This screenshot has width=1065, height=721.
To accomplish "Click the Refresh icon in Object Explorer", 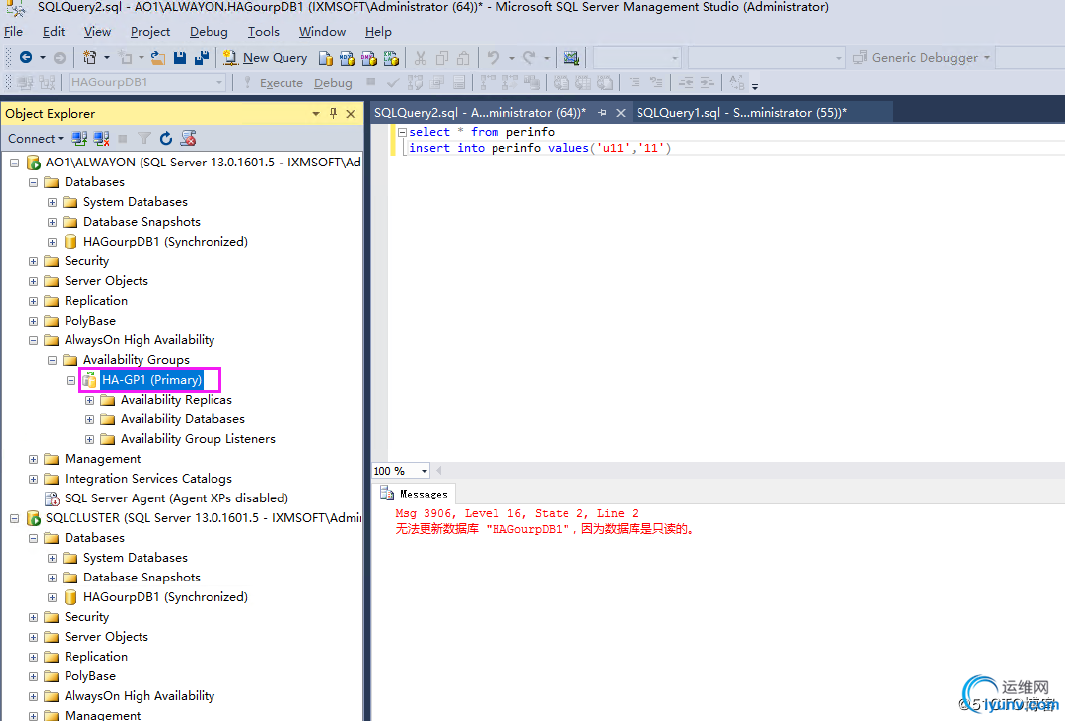I will [x=166, y=138].
